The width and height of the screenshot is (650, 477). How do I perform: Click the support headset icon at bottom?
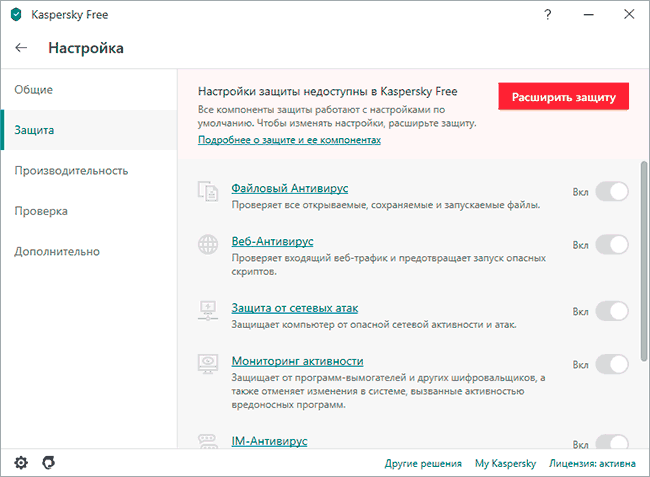[49, 462]
